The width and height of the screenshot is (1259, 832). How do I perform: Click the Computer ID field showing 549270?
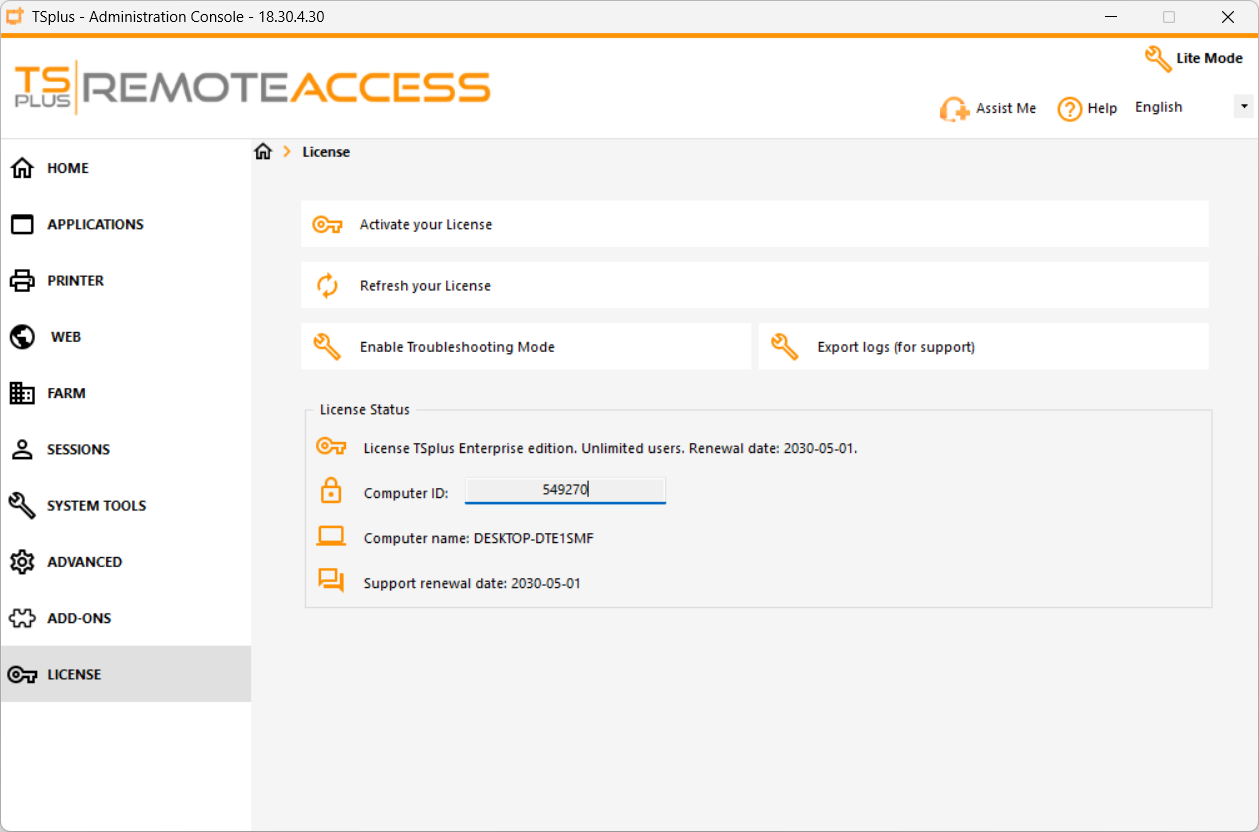tap(565, 490)
